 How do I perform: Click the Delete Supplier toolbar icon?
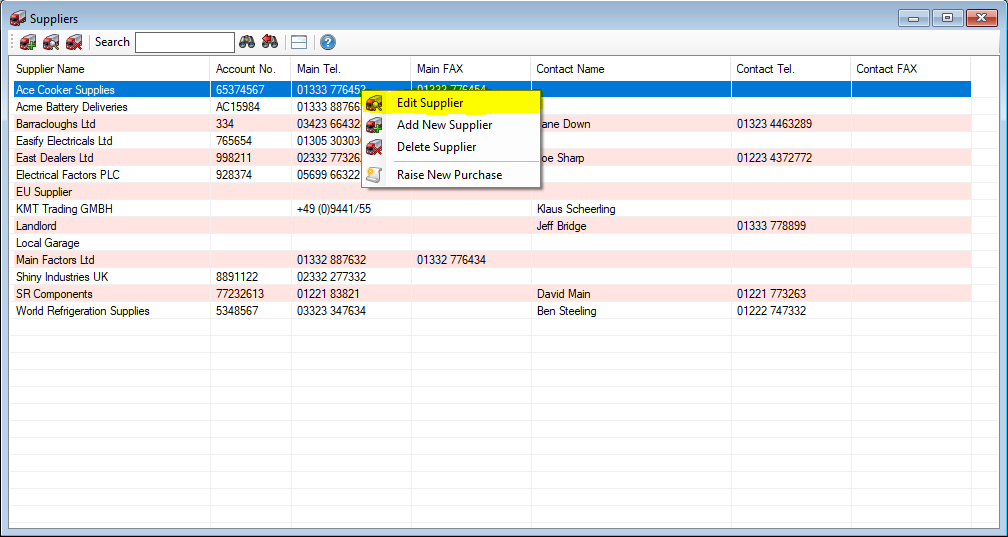pyautogui.click(x=74, y=42)
